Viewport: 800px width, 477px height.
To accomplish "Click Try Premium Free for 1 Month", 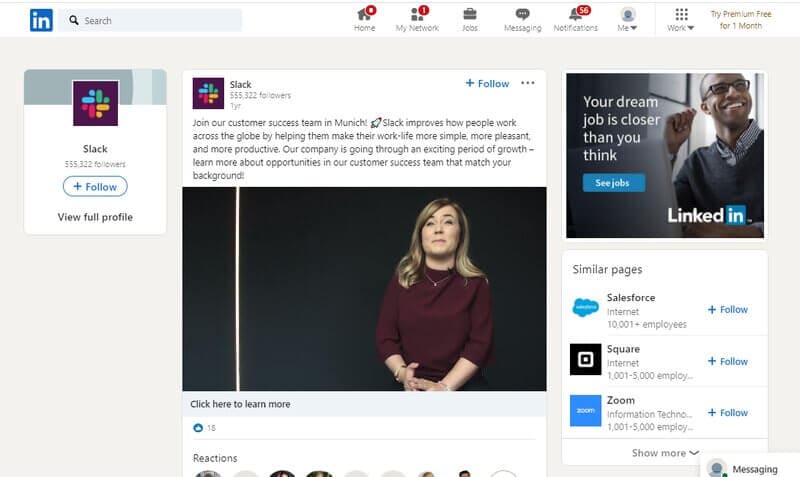I will 741,20.
